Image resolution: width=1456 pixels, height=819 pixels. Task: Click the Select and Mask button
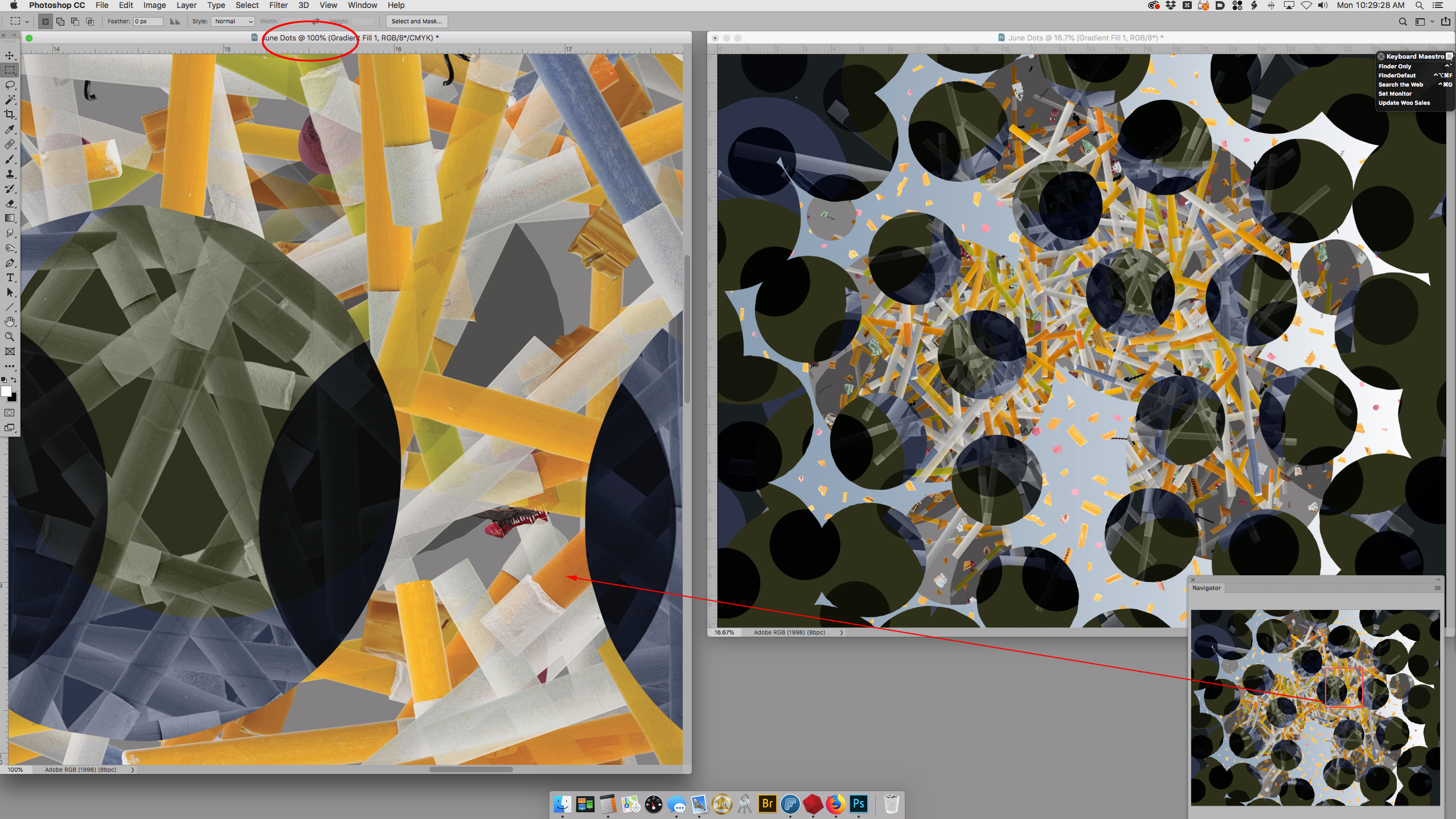[x=416, y=22]
